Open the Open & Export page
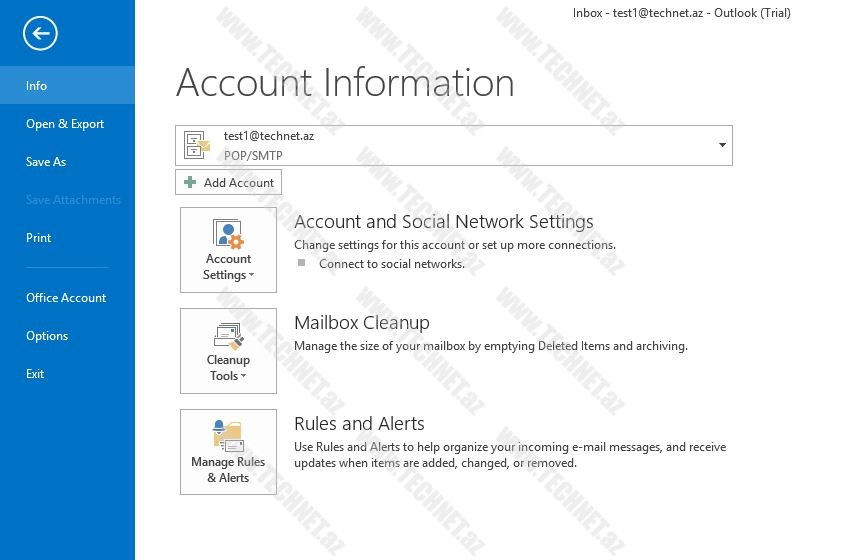The height and width of the screenshot is (560, 843). 65,124
